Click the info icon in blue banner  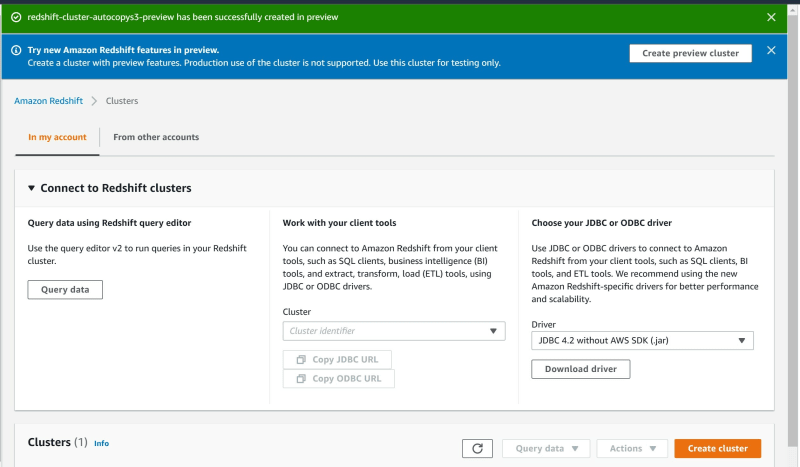point(16,50)
